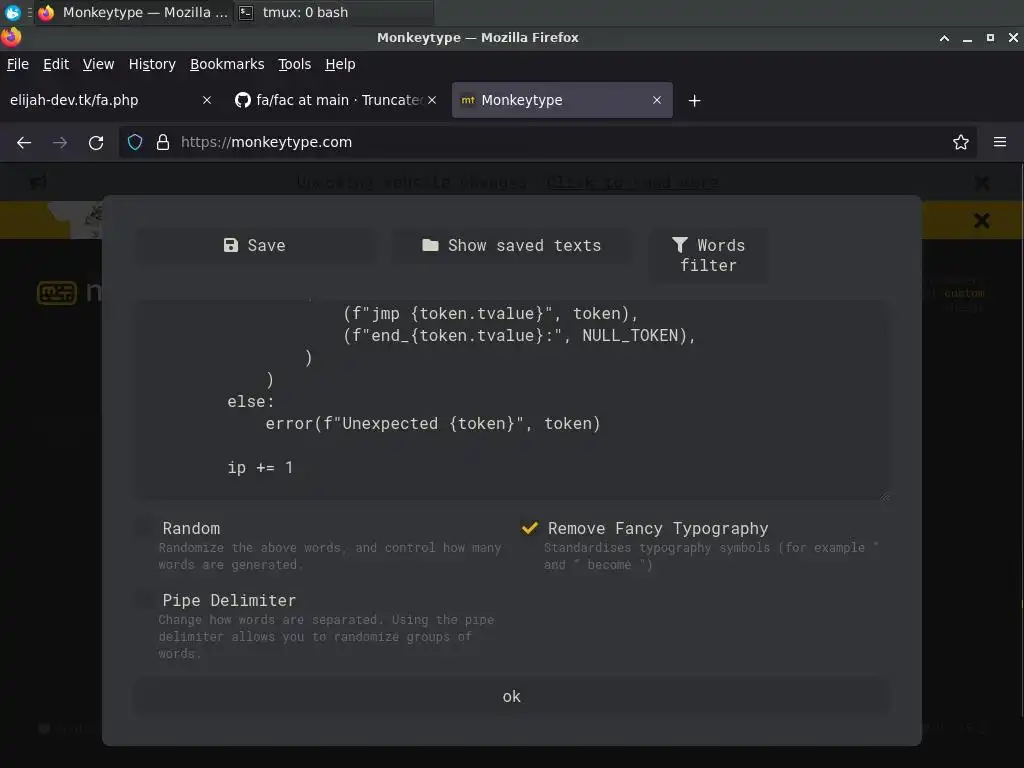Click the 'else:' line in the text
Viewport: 1024px width, 768px height.
point(251,402)
